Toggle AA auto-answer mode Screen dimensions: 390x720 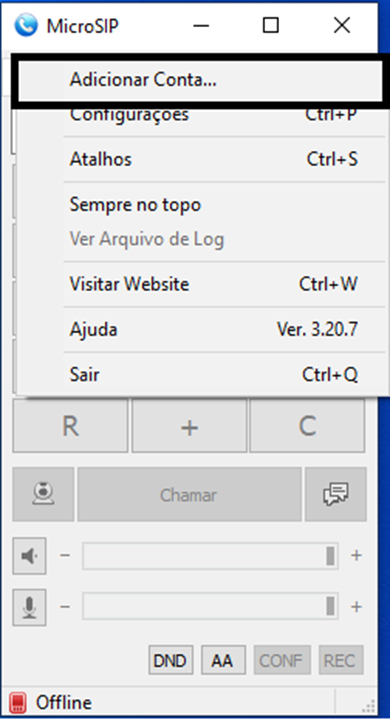pos(223,660)
